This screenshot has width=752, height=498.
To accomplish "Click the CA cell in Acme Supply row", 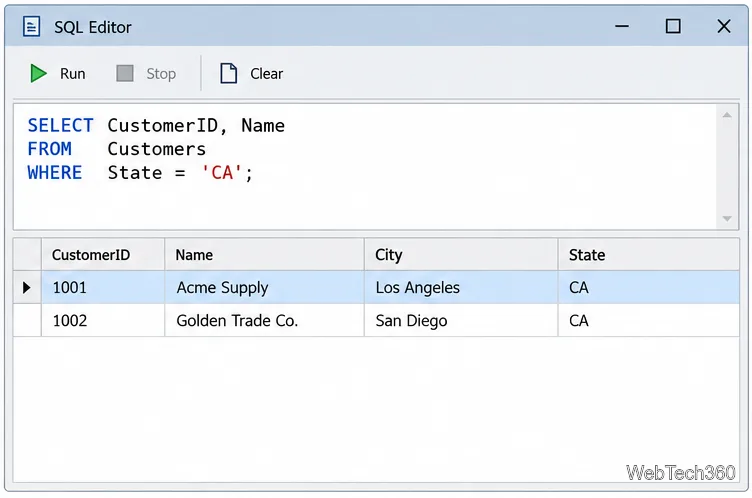I will [x=648, y=287].
